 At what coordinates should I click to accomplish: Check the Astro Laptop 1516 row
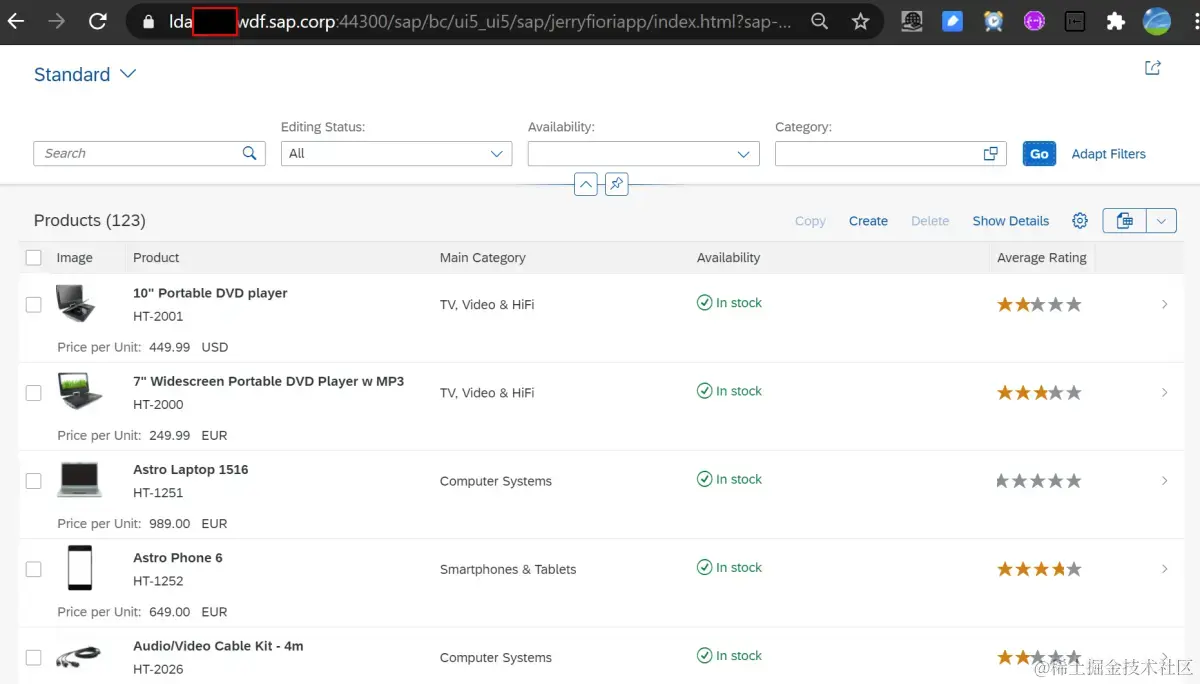[x=34, y=481]
